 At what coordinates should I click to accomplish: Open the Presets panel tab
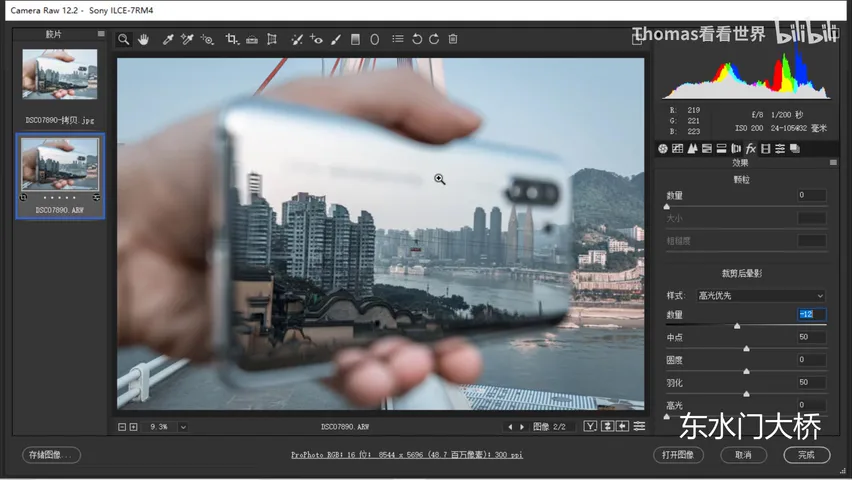pyautogui.click(x=780, y=148)
